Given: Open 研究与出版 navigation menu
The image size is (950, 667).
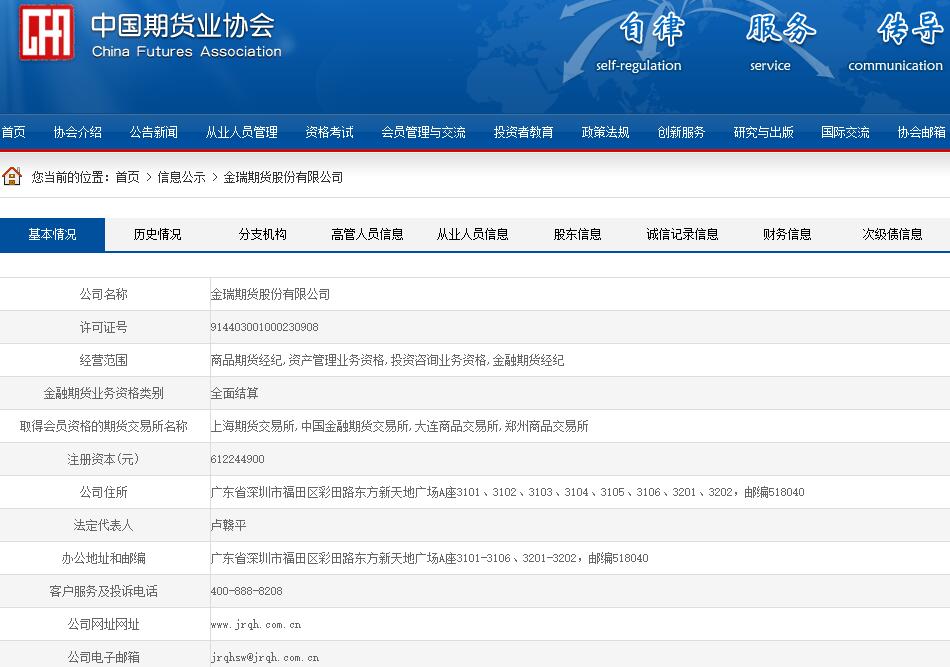Looking at the screenshot, I should point(763,132).
